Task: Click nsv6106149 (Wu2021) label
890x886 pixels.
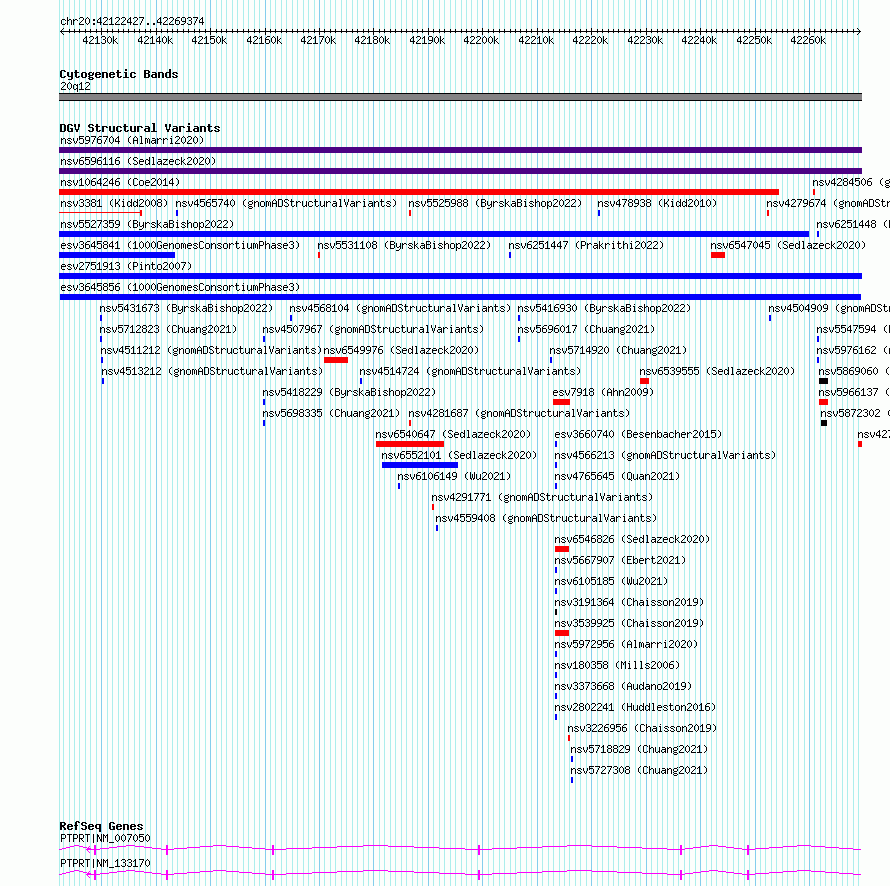Action: click(454, 476)
